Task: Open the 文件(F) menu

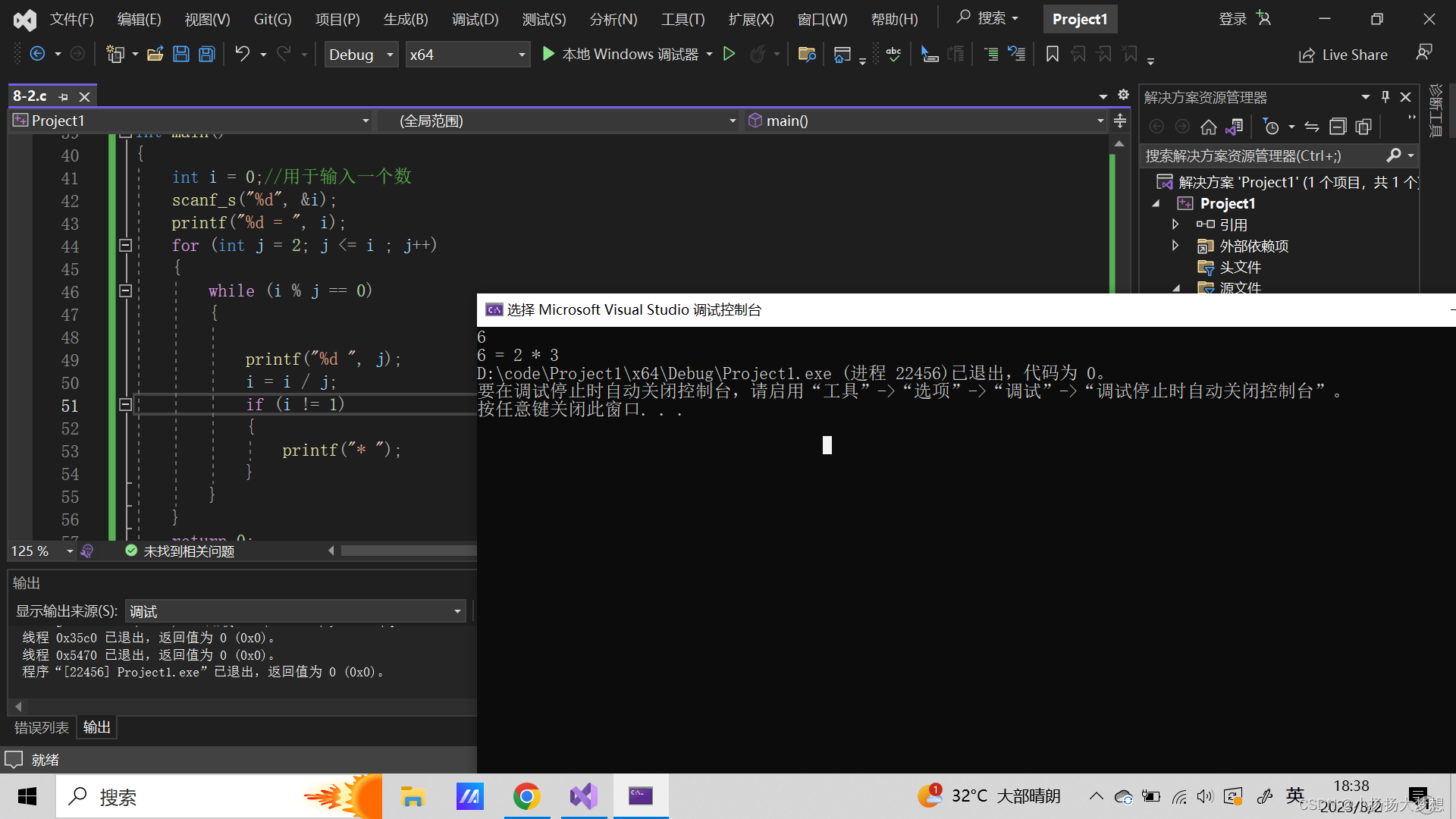Action: pyautogui.click(x=72, y=19)
